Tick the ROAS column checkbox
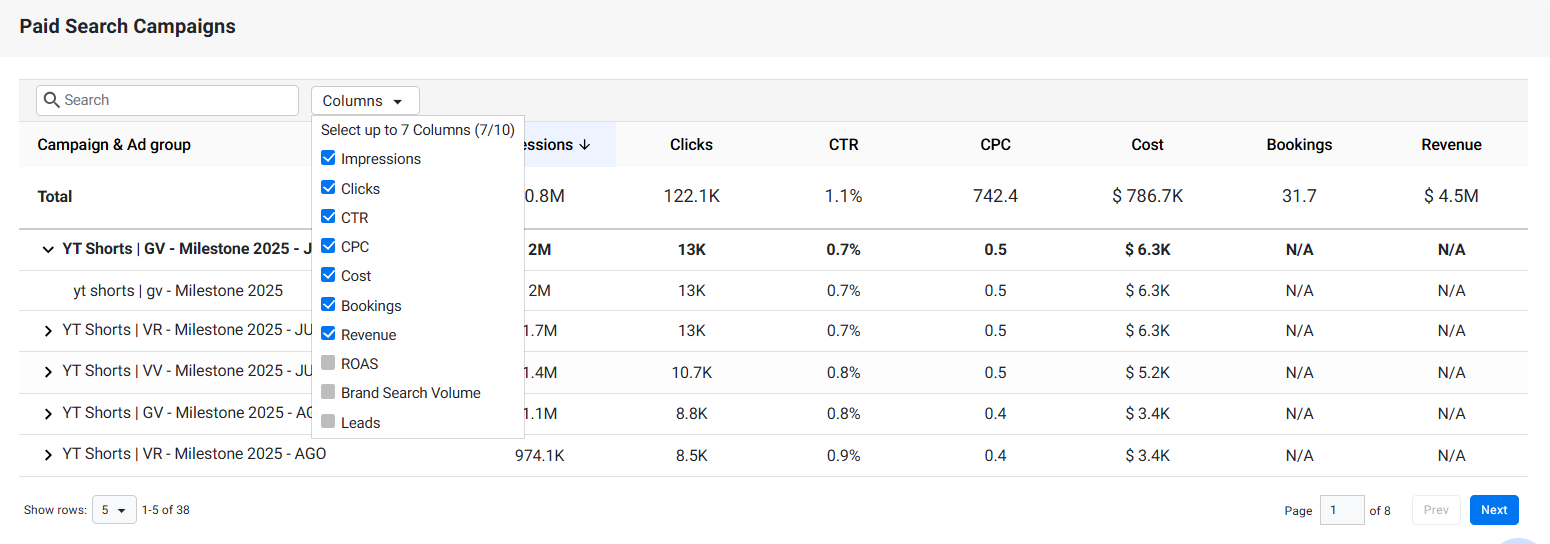Screen dimensions: 1550x544 pos(328,363)
